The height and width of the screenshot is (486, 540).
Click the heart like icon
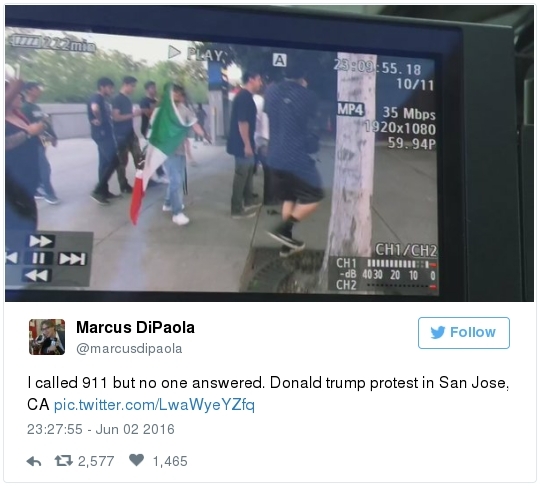point(136,460)
